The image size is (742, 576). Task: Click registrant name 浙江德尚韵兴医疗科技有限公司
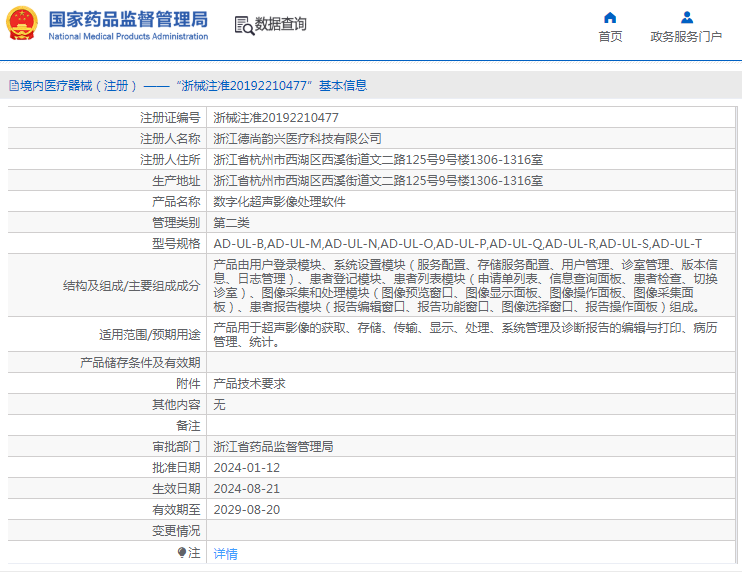pos(297,138)
